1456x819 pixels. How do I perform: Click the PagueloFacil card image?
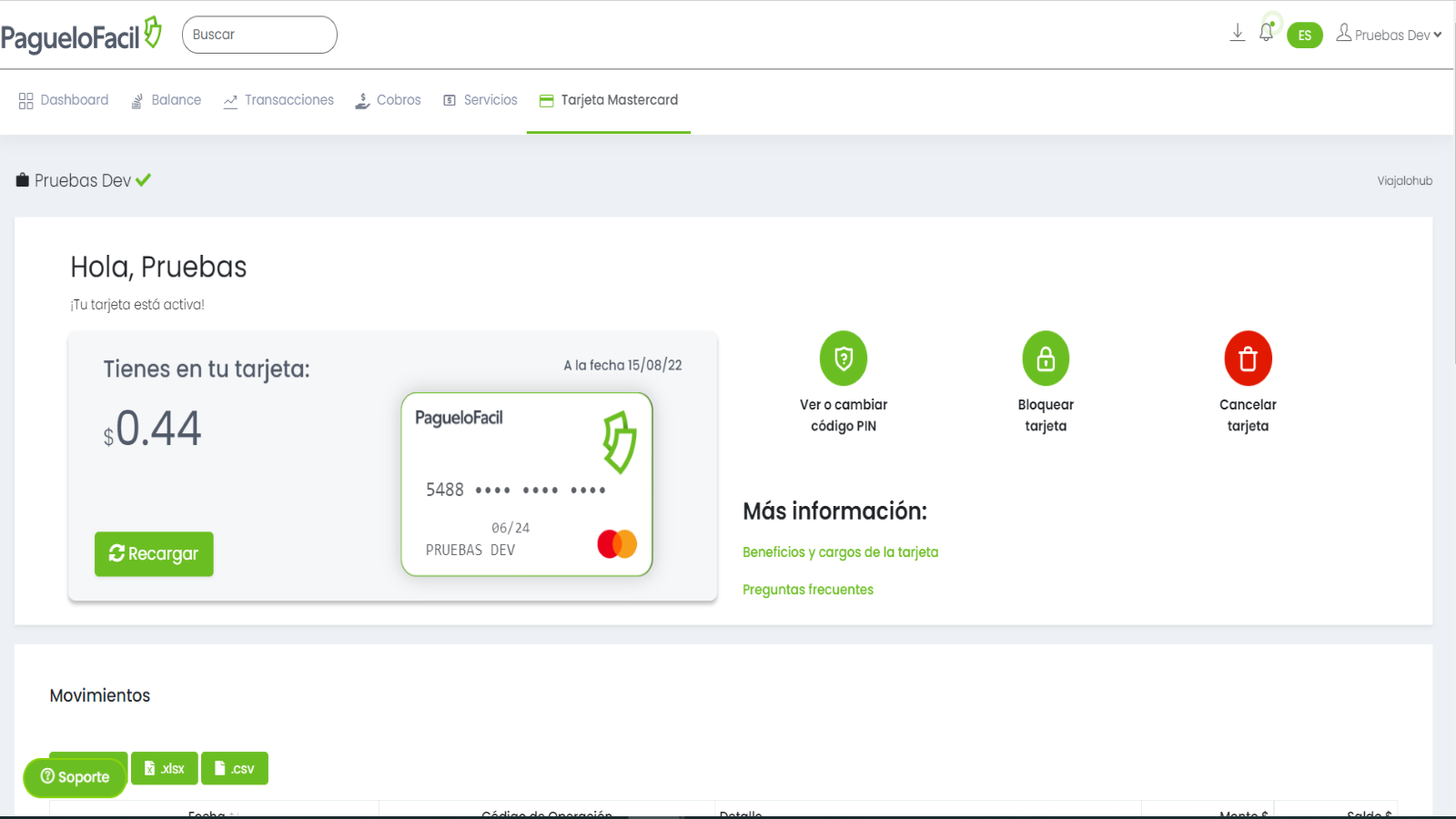click(527, 484)
